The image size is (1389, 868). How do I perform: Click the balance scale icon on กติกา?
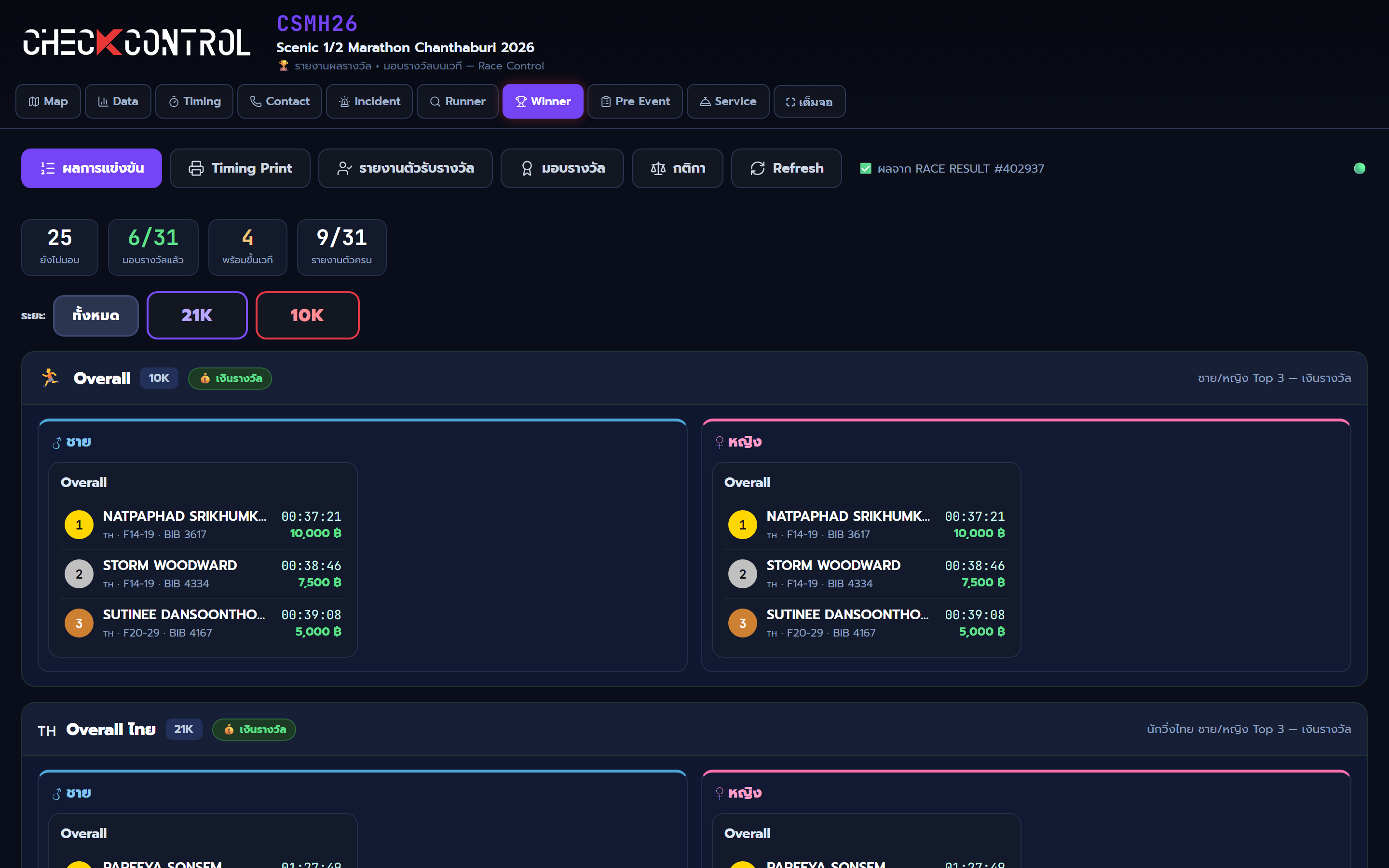(658, 168)
